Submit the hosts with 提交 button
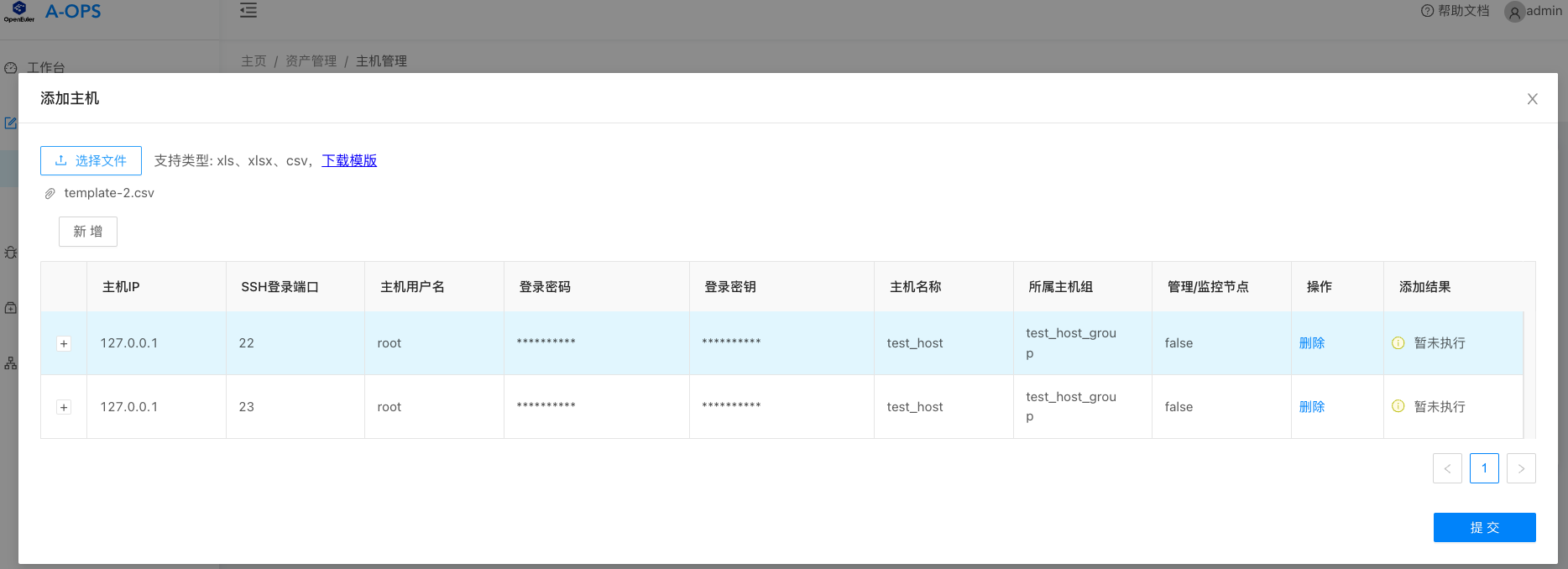This screenshot has height=569, width=1568. [1484, 527]
